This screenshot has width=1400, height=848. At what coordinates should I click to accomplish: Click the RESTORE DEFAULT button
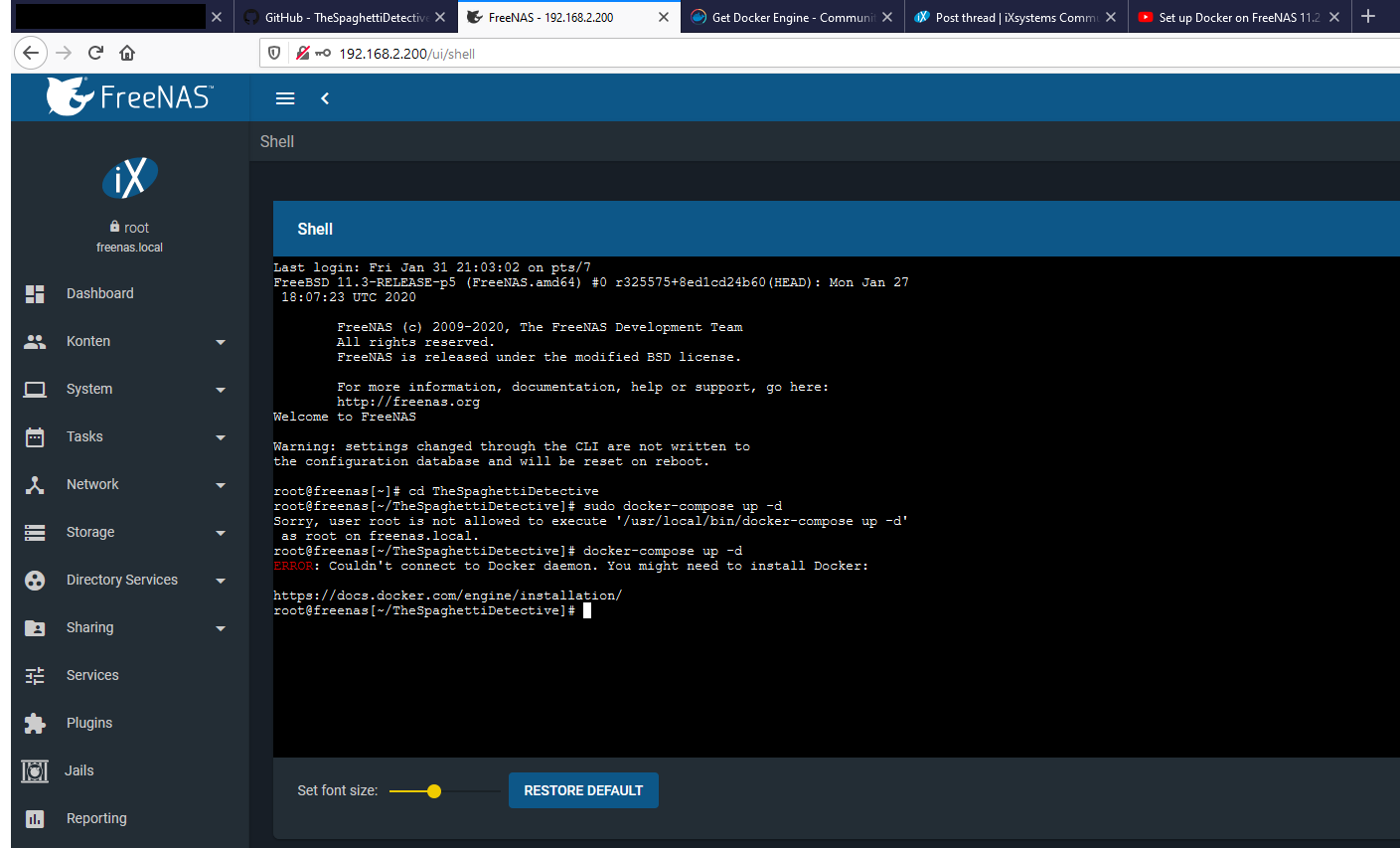click(583, 790)
